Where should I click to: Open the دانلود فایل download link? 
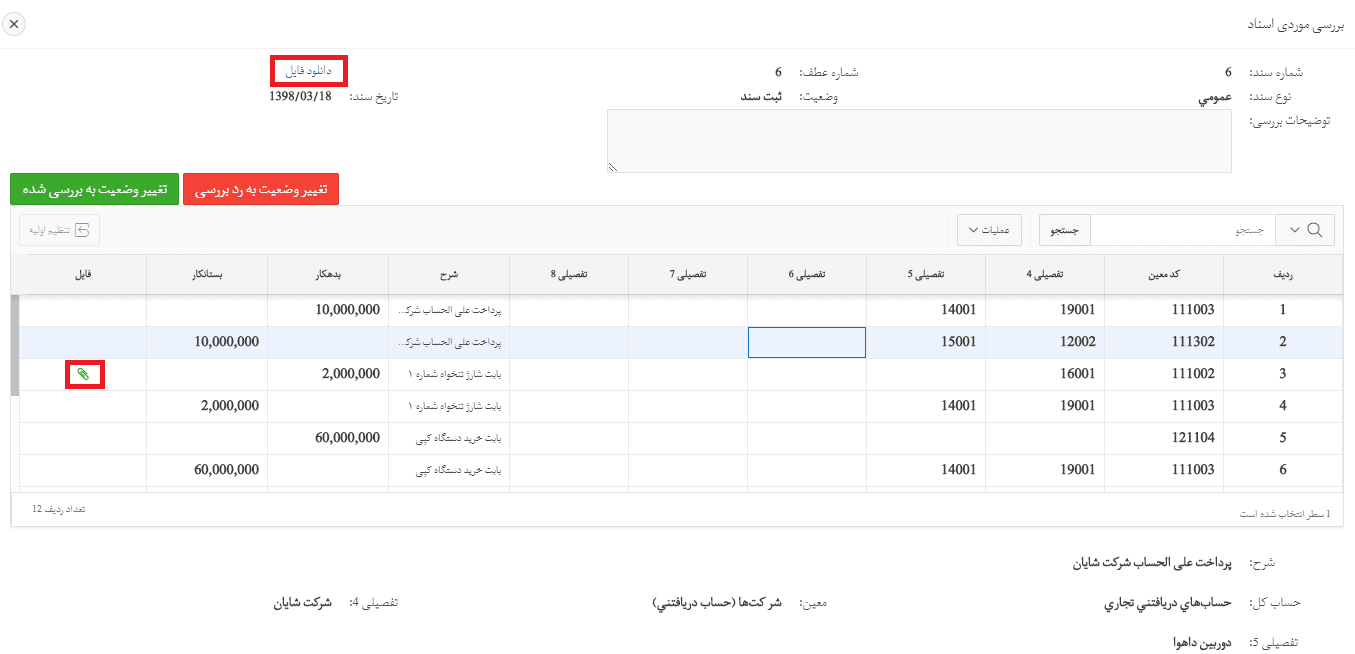[x=308, y=70]
